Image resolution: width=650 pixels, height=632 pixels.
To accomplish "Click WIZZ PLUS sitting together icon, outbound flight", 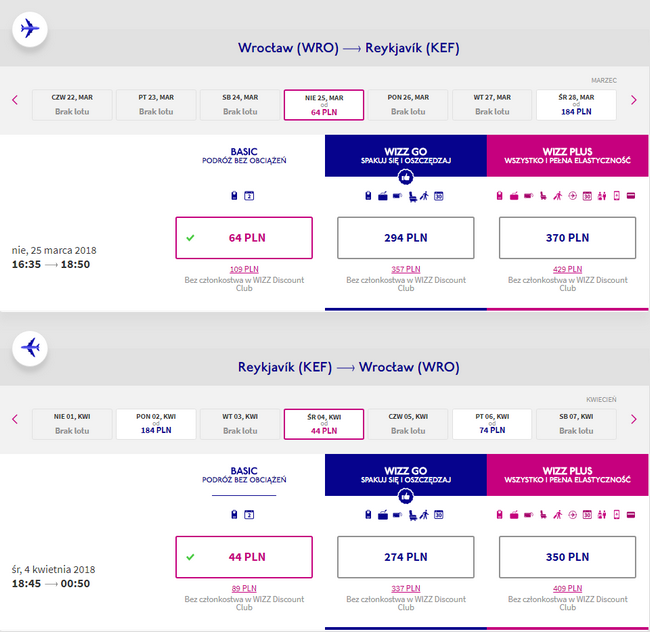I will pos(602,196).
